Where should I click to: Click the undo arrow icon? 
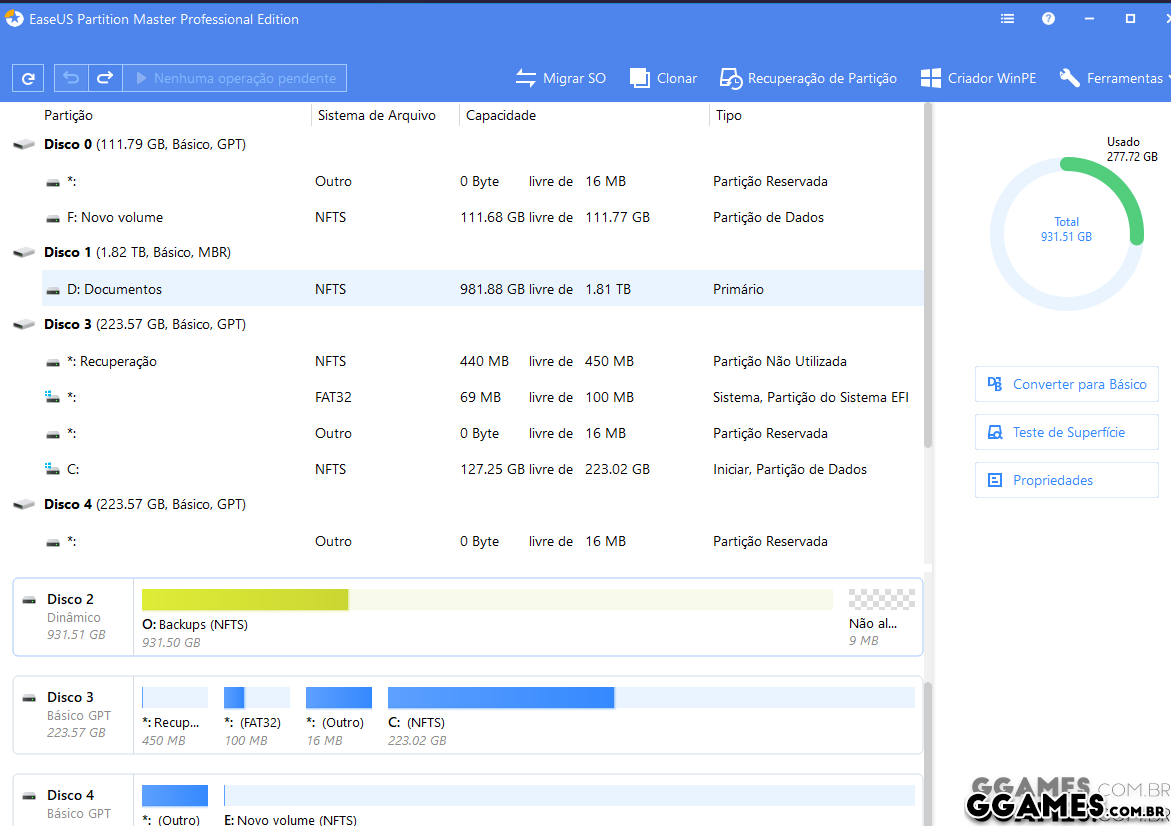pyautogui.click(x=71, y=78)
